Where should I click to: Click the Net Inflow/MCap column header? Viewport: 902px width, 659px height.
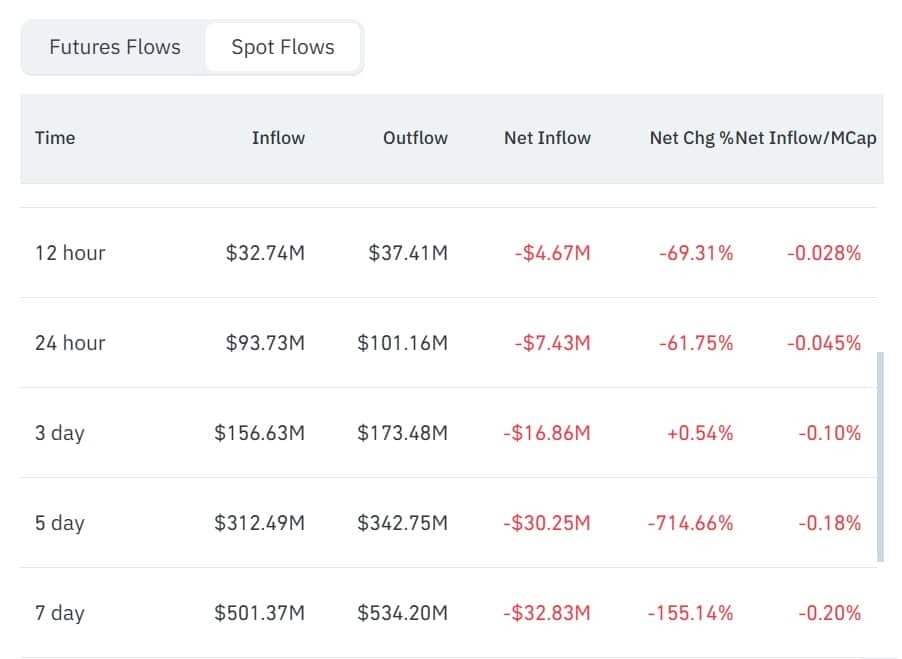[x=806, y=138]
